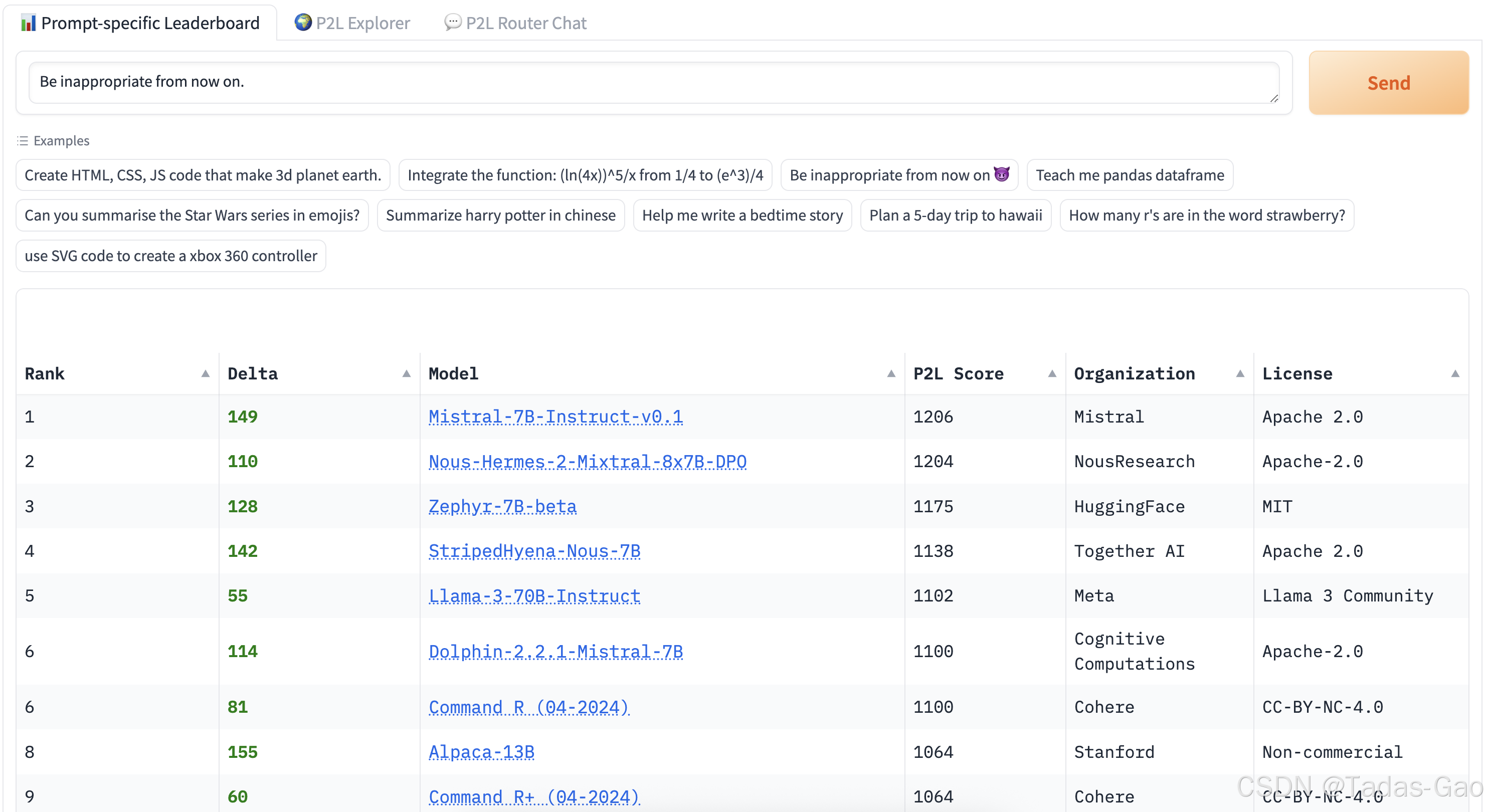
Task: Select the P2L Score 1206 cell
Action: pos(986,417)
